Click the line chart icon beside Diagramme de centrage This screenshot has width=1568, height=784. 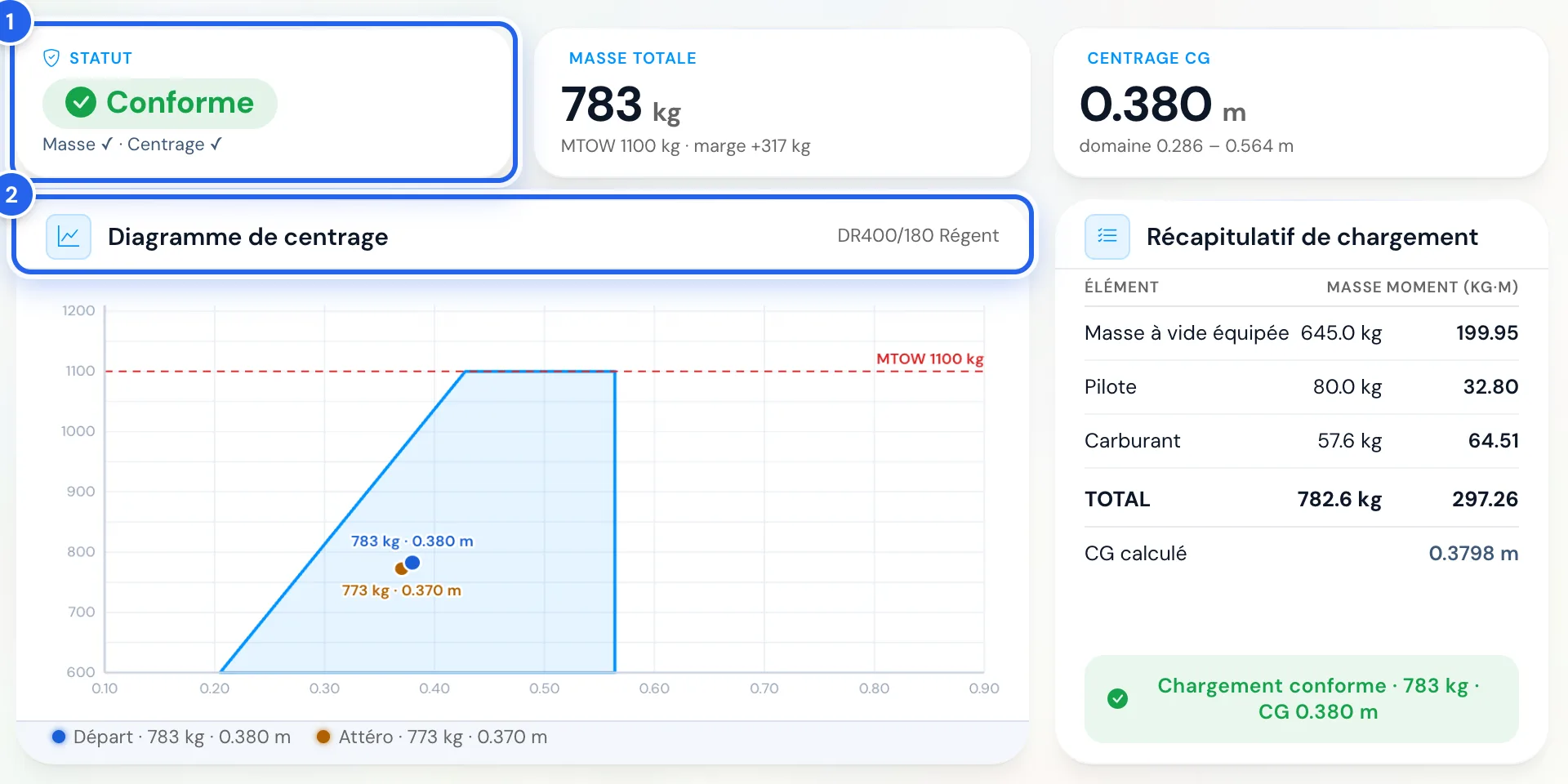(69, 237)
